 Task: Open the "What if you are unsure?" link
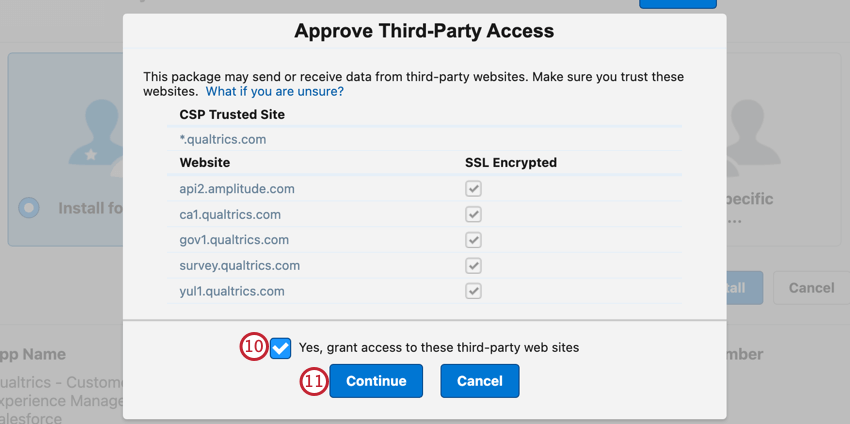275,91
